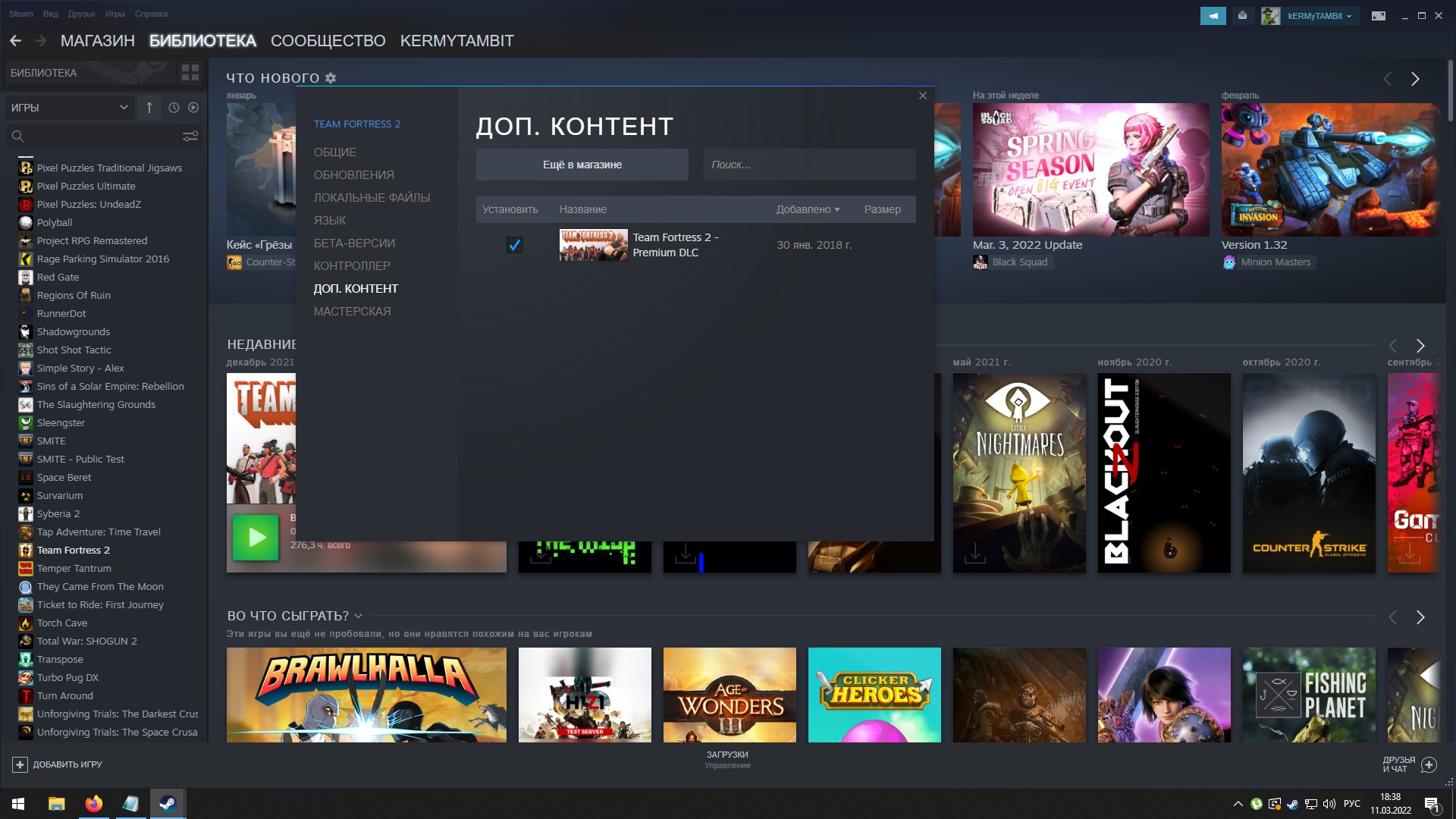This screenshot has height=819, width=1456.
Task: Click the Windows Start button
Action: tap(18, 804)
